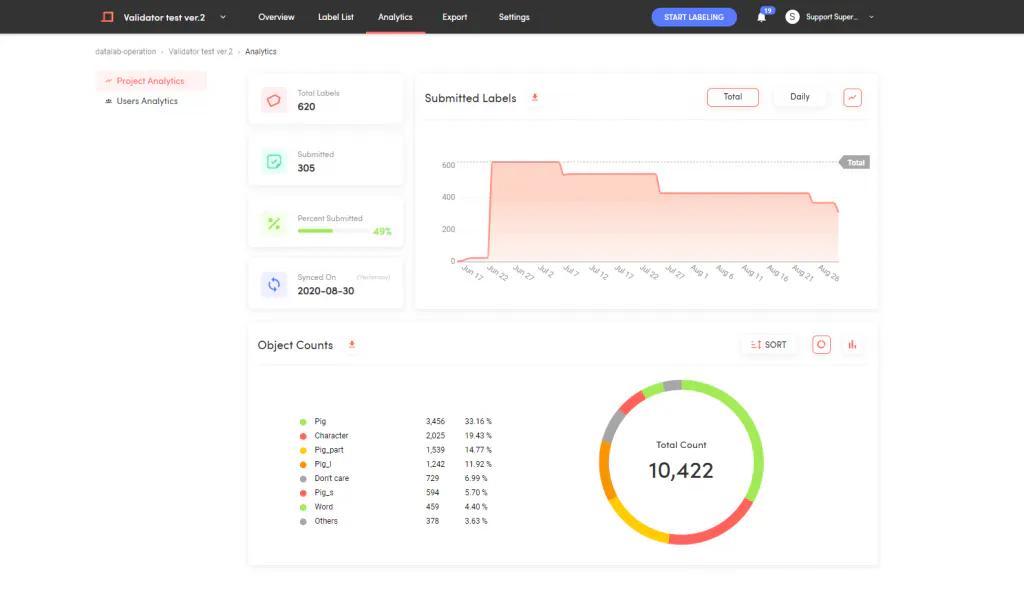Click the download icon beside Submitted Labels
Viewport: 1024px width, 589px height.
[x=535, y=98]
